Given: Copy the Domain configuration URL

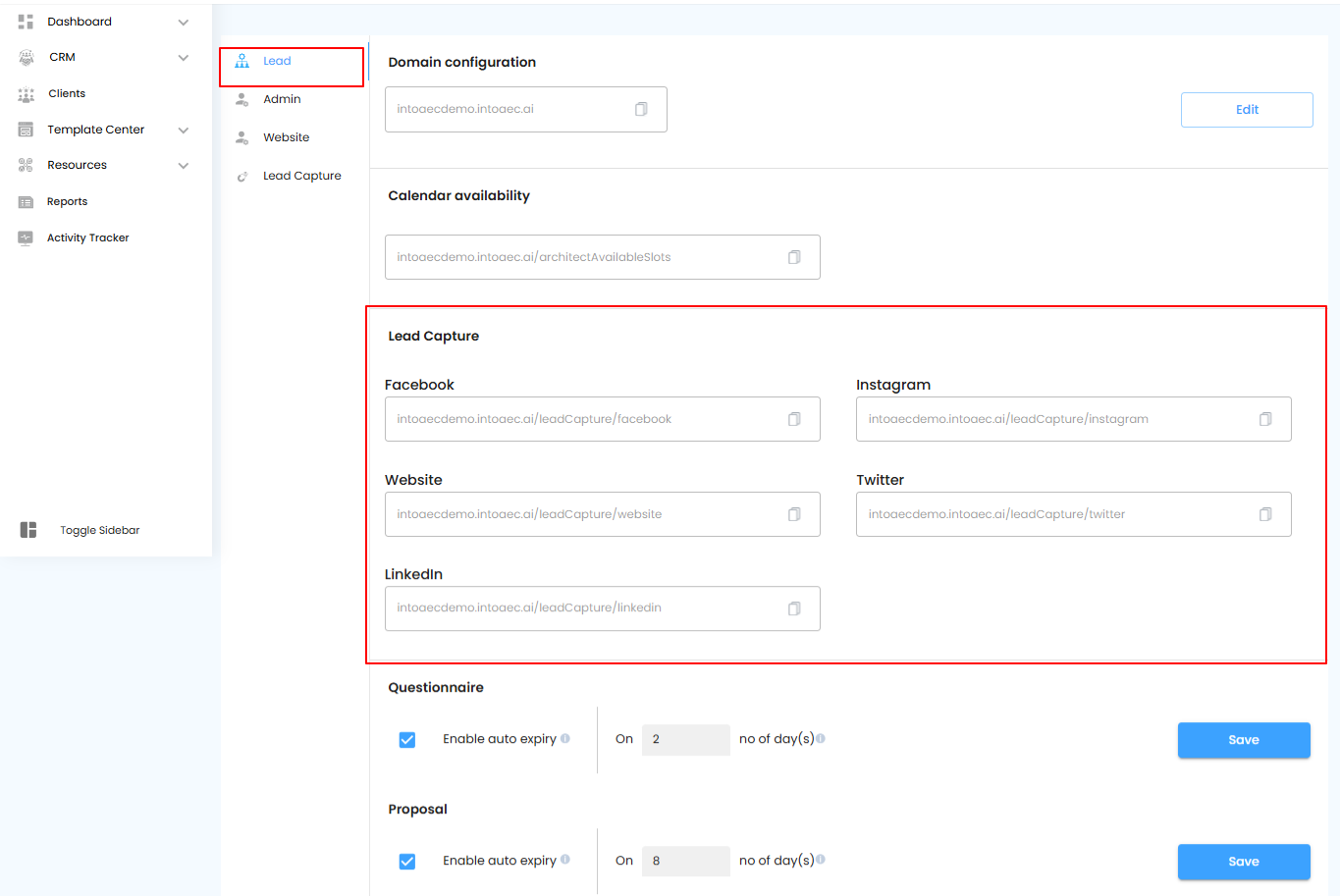Looking at the screenshot, I should click(x=641, y=109).
